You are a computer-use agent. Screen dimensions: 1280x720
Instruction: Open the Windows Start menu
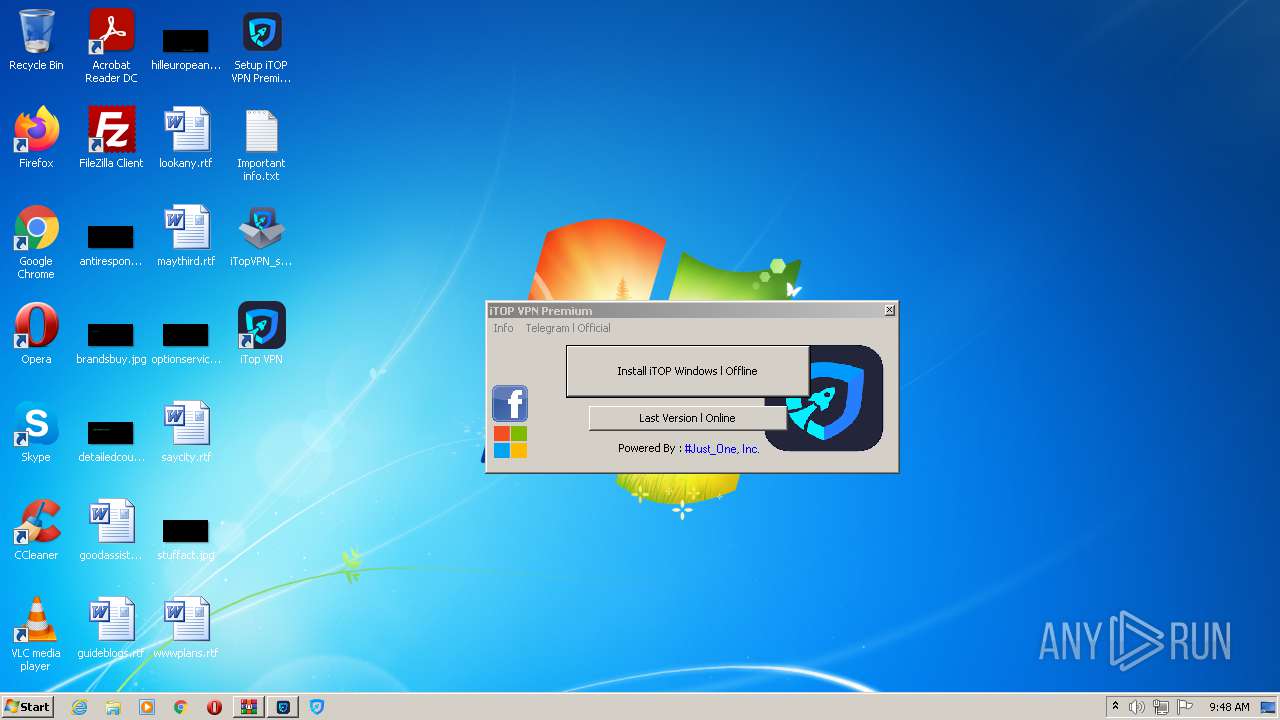[x=27, y=707]
